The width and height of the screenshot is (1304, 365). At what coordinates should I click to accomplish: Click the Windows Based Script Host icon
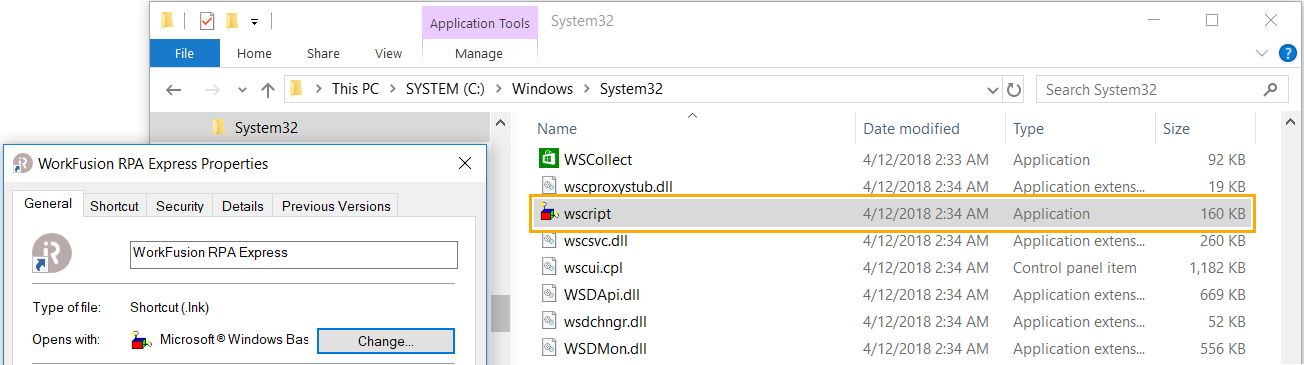[142, 340]
